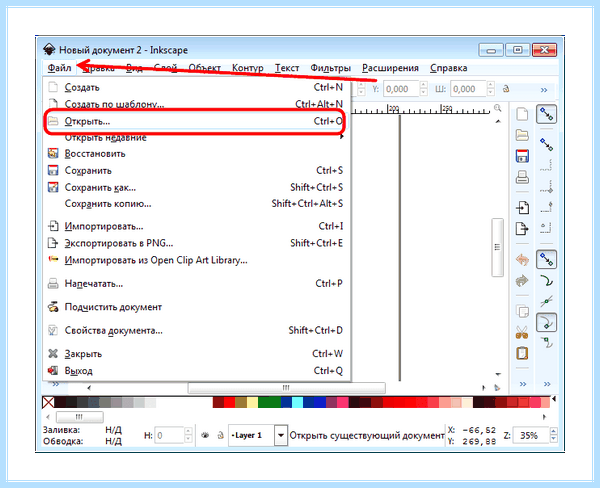The width and height of the screenshot is (600, 488).
Task: Toggle the width/height lock ratio icon
Action: (506, 89)
